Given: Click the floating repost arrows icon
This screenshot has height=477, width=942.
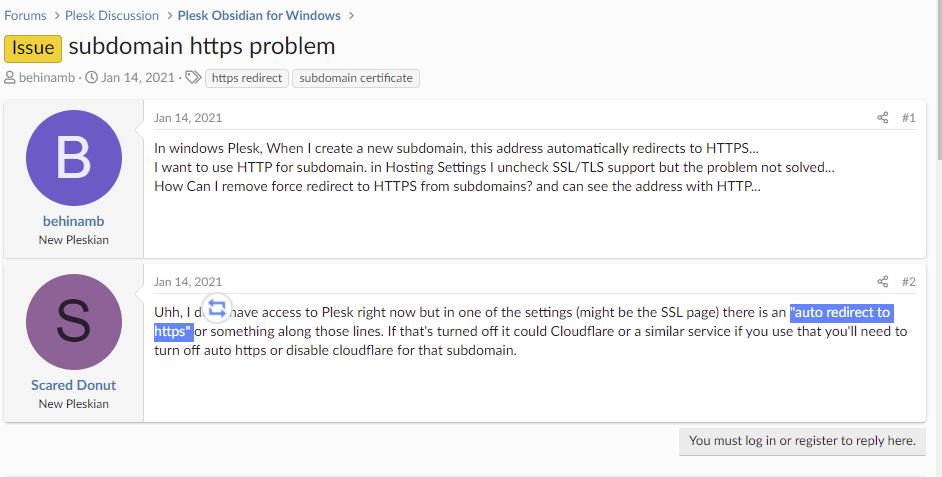Looking at the screenshot, I should [217, 308].
